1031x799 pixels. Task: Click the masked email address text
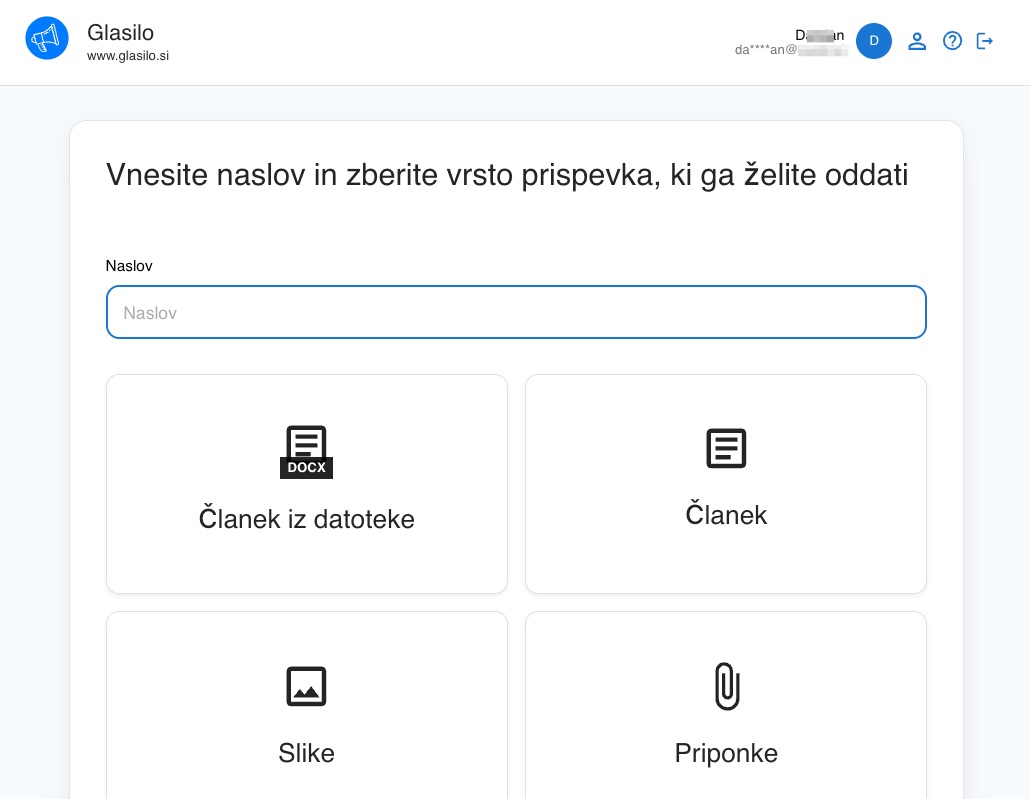pos(791,50)
